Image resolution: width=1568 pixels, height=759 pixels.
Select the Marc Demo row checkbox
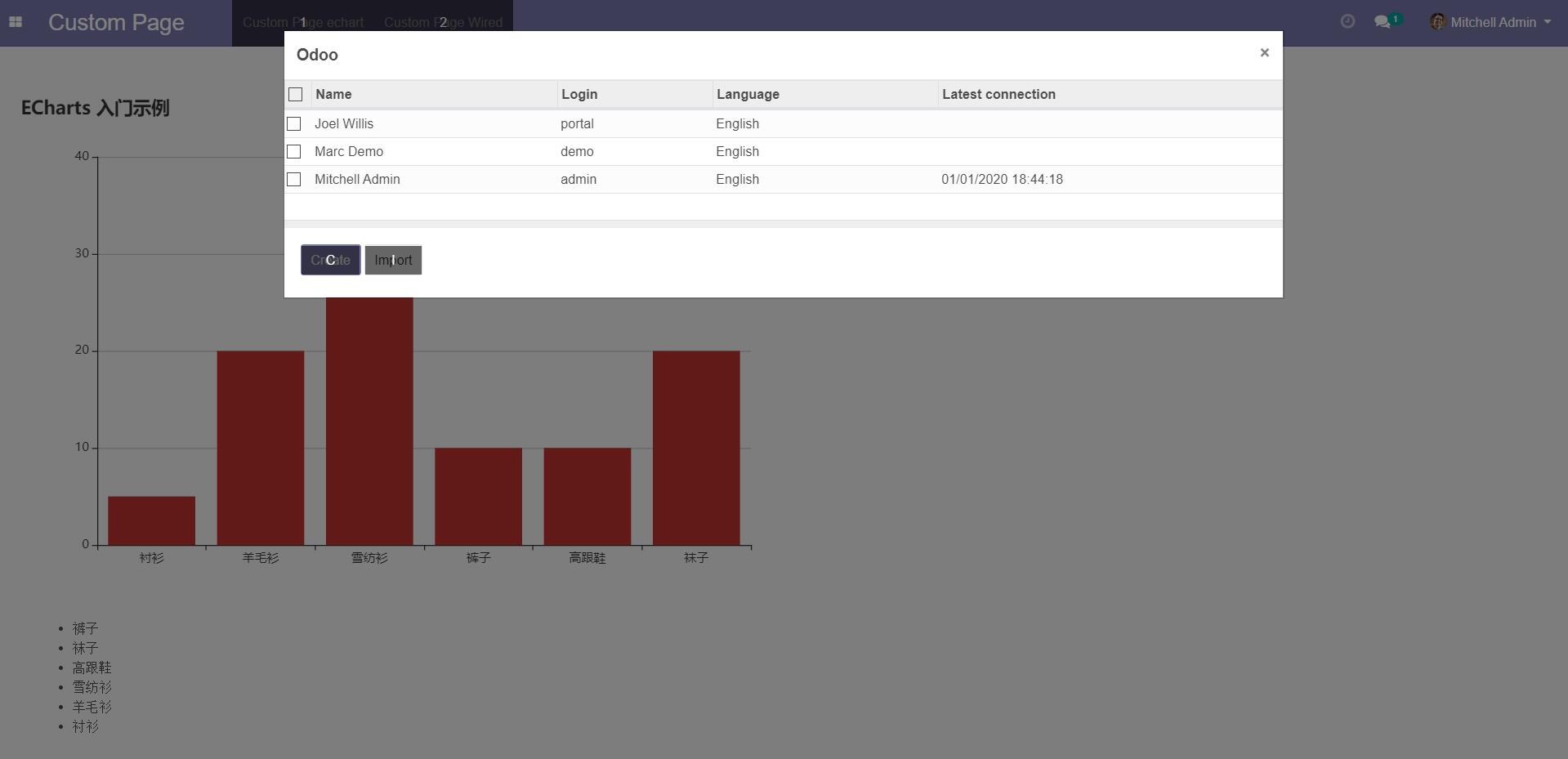tap(294, 152)
